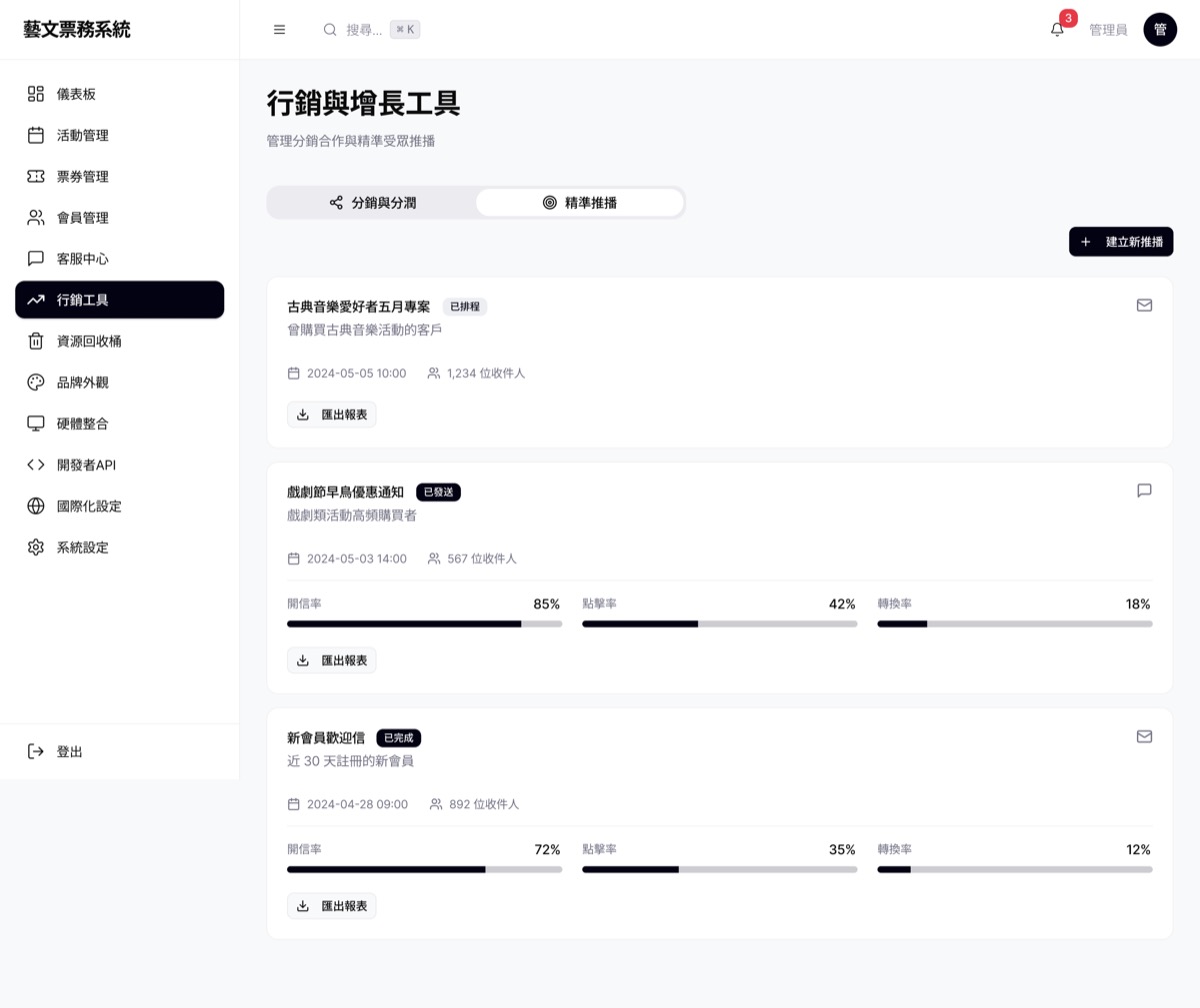The width and height of the screenshot is (1200, 1008).
Task: Click the 硬體整合 monitor icon
Action: (36, 423)
